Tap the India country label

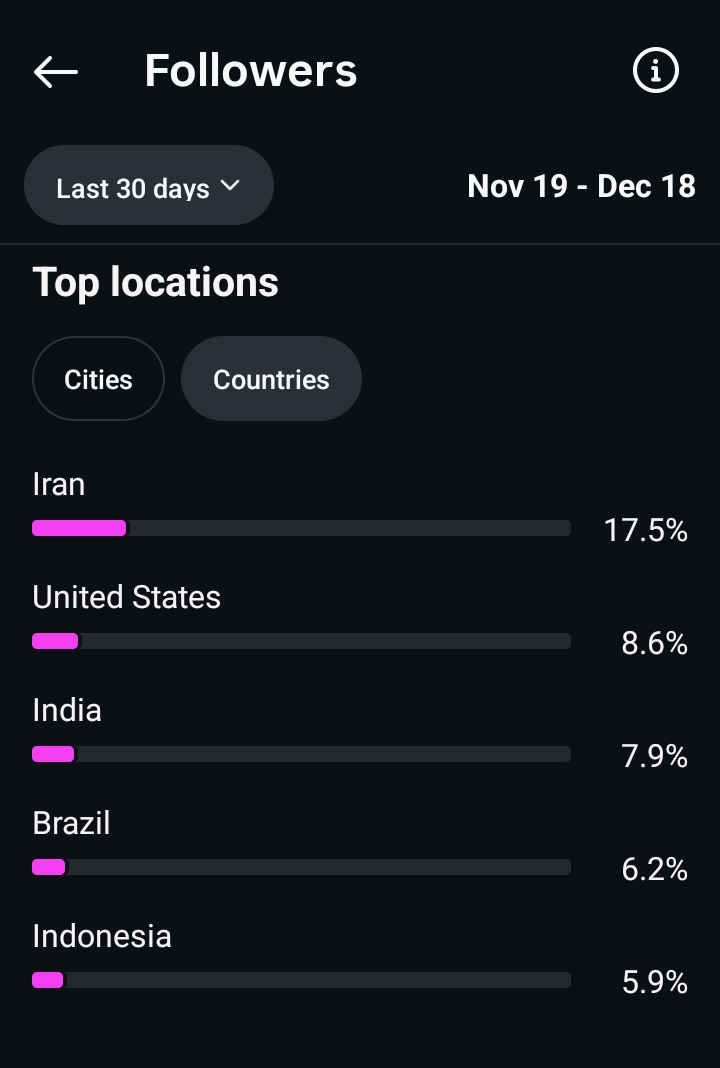[67, 711]
